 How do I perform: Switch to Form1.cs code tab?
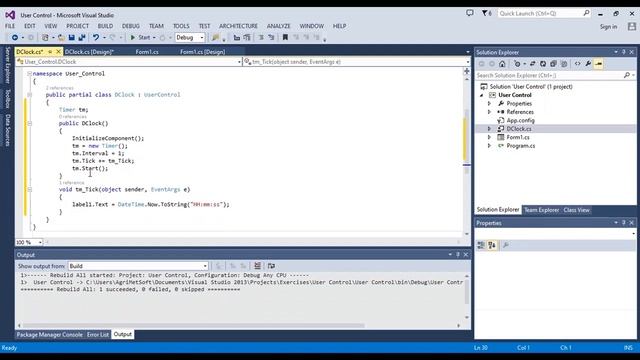147,52
